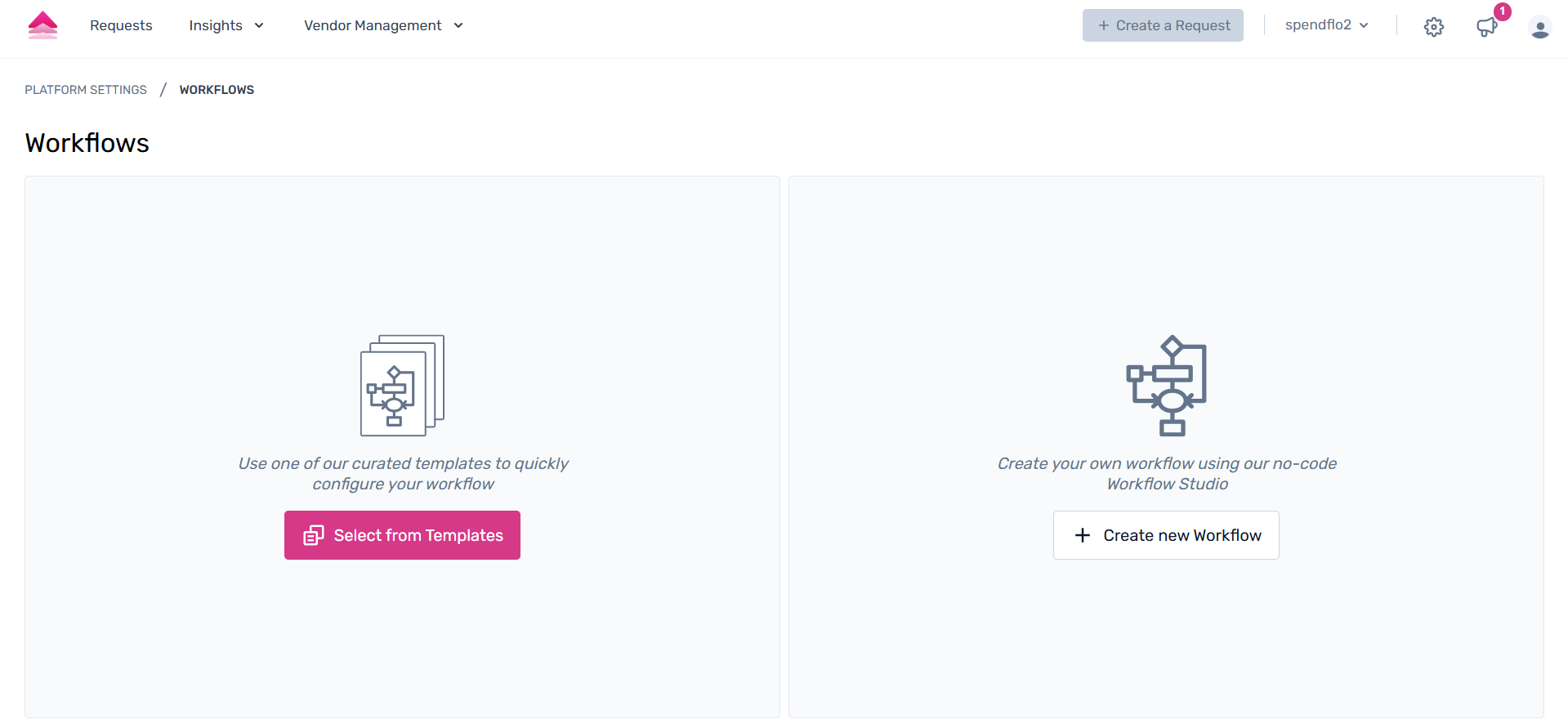Go to the Requests page
This screenshot has width=1568, height=728.
coord(121,25)
